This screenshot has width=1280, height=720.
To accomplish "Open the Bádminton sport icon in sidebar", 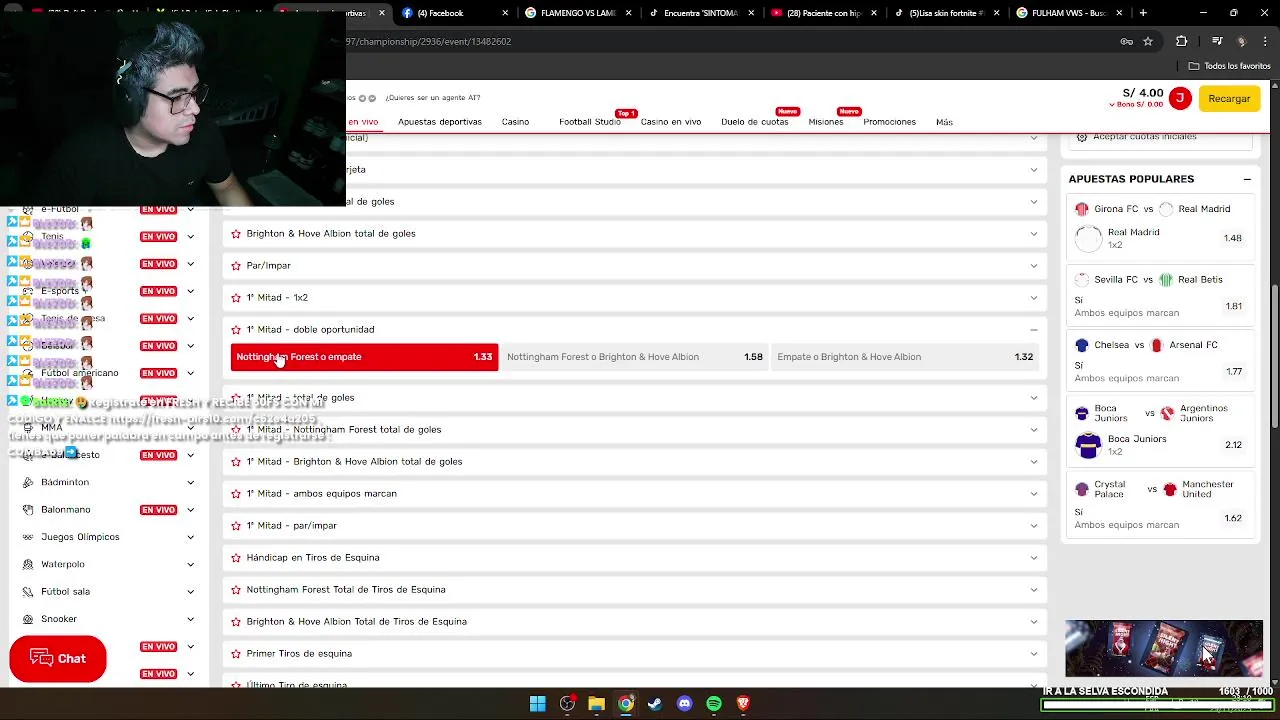I will pyautogui.click(x=28, y=482).
